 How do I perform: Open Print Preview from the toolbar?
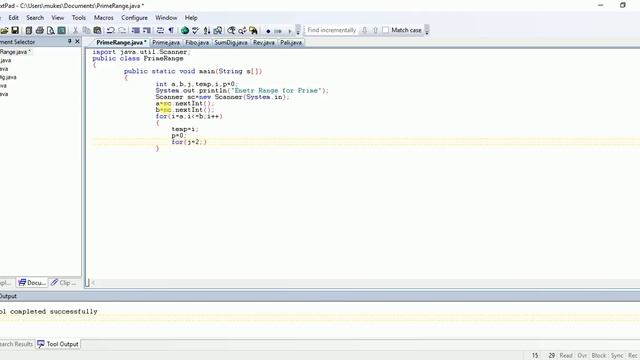51,31
